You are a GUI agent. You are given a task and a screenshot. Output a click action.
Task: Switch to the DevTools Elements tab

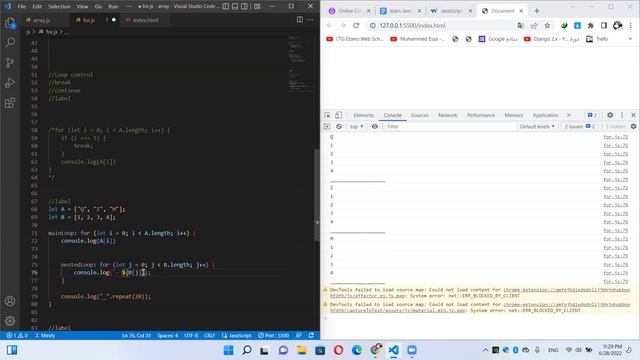tap(364, 116)
